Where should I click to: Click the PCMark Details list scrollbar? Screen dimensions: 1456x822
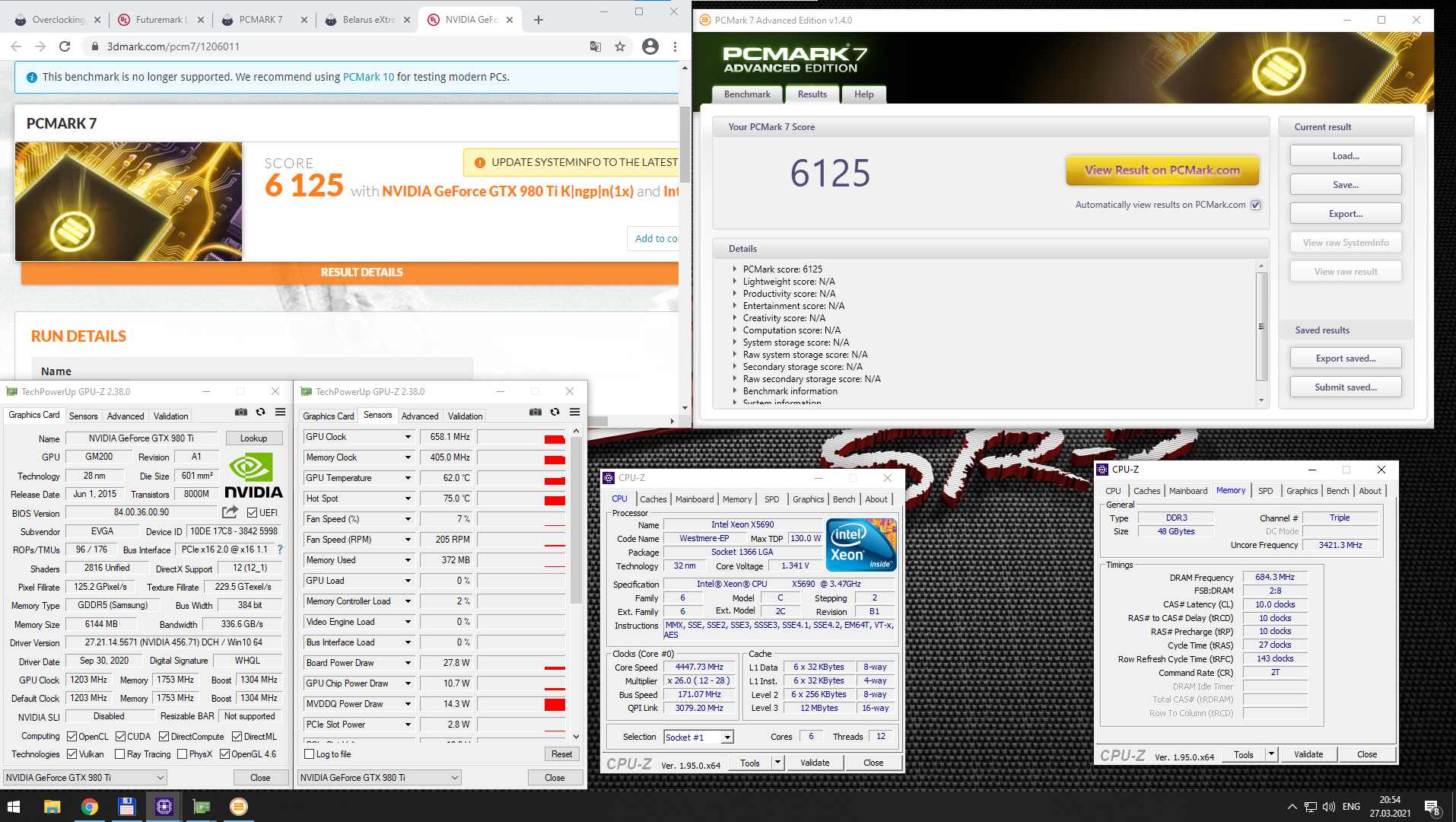click(x=1260, y=327)
